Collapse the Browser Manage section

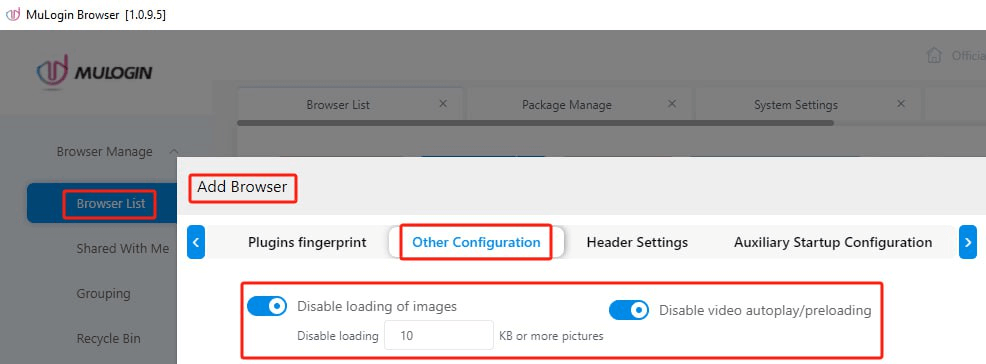tap(174, 152)
